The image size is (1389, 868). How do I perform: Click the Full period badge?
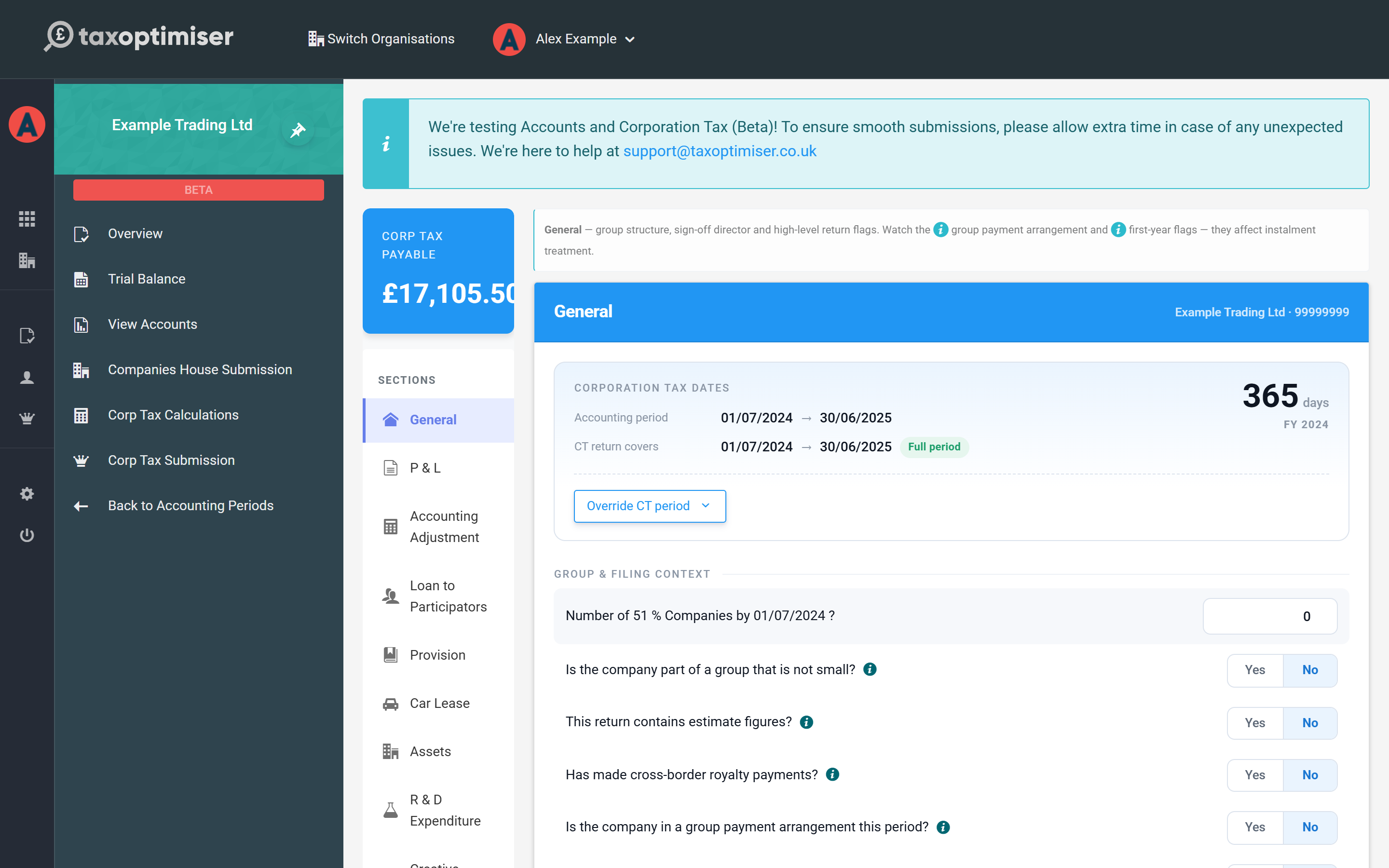point(934,447)
